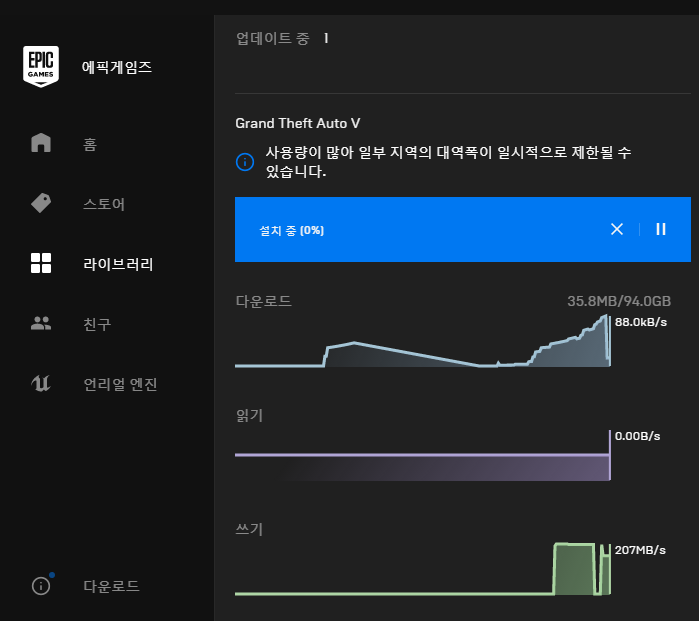Cancel the Grand Theft Auto V install
Image resolution: width=699 pixels, height=621 pixels.
click(617, 229)
